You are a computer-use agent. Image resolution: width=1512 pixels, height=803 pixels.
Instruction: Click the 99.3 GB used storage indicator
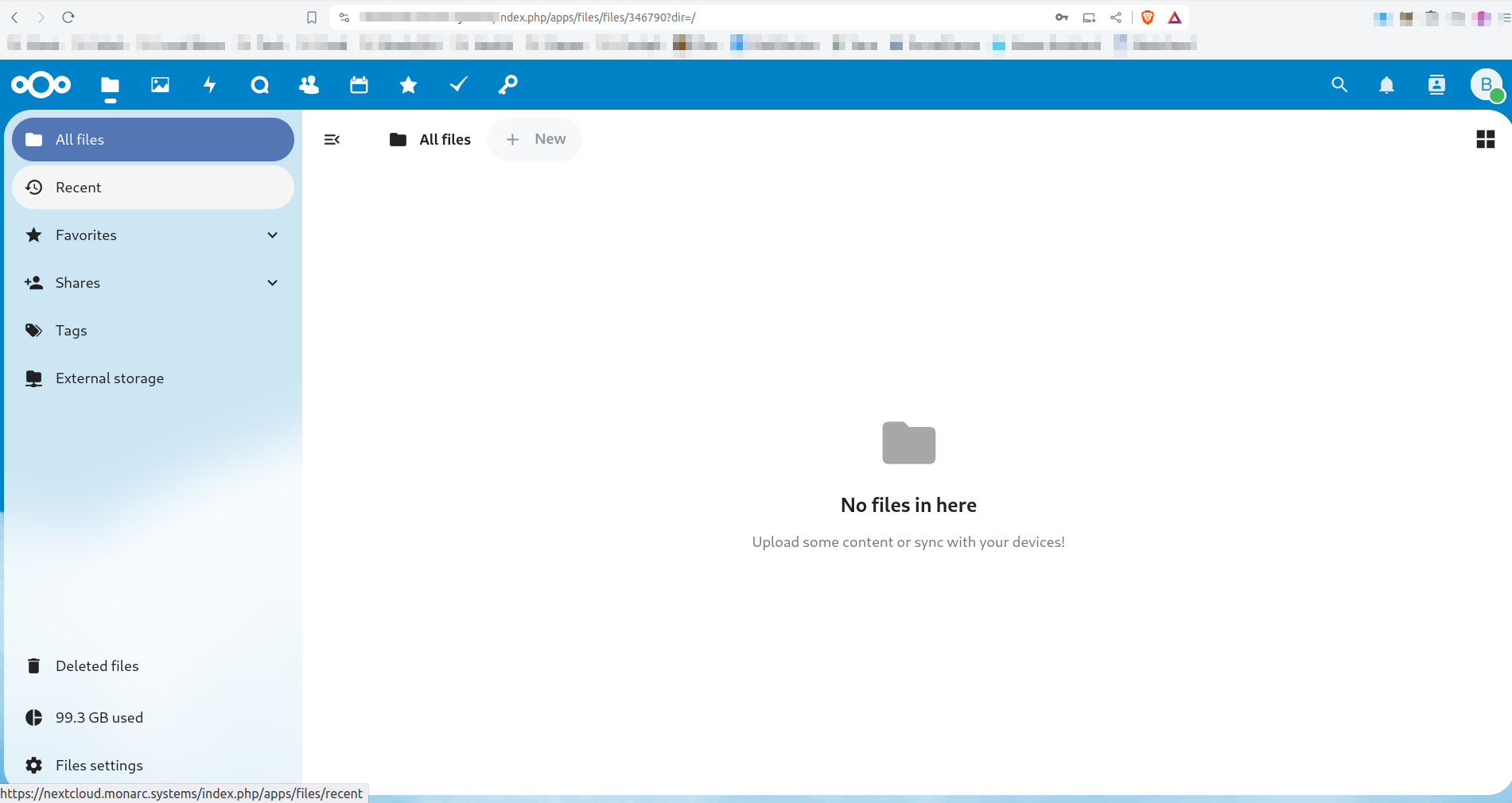click(x=153, y=718)
